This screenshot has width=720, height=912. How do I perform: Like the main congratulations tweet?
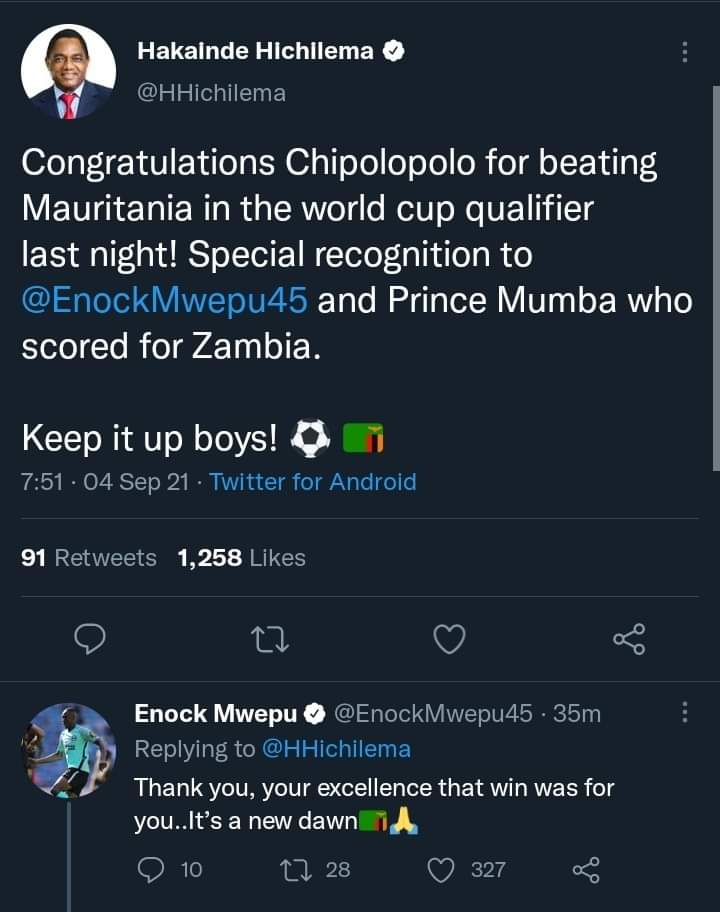[x=450, y=638]
